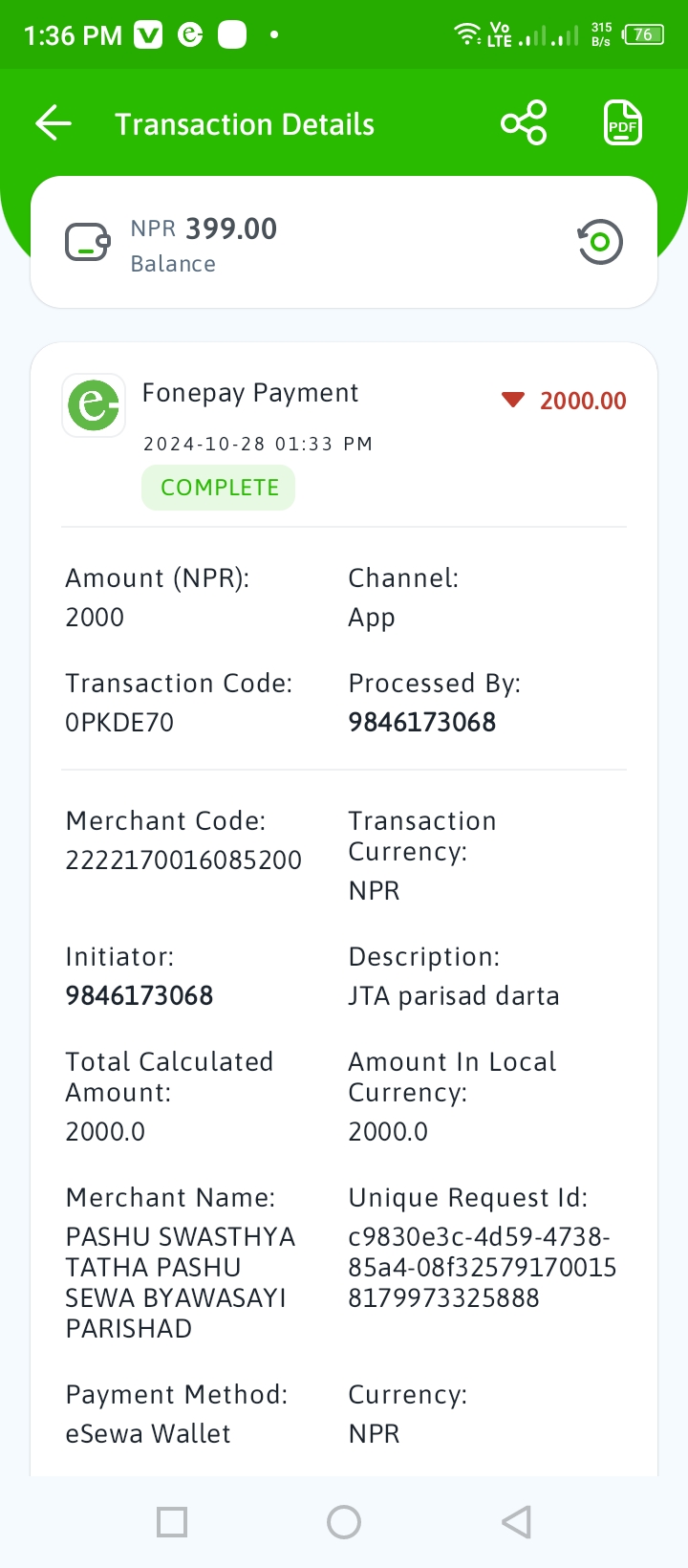Tap the Unique Request Id value
Image resolution: width=688 pixels, height=1568 pixels.
pos(483,1267)
